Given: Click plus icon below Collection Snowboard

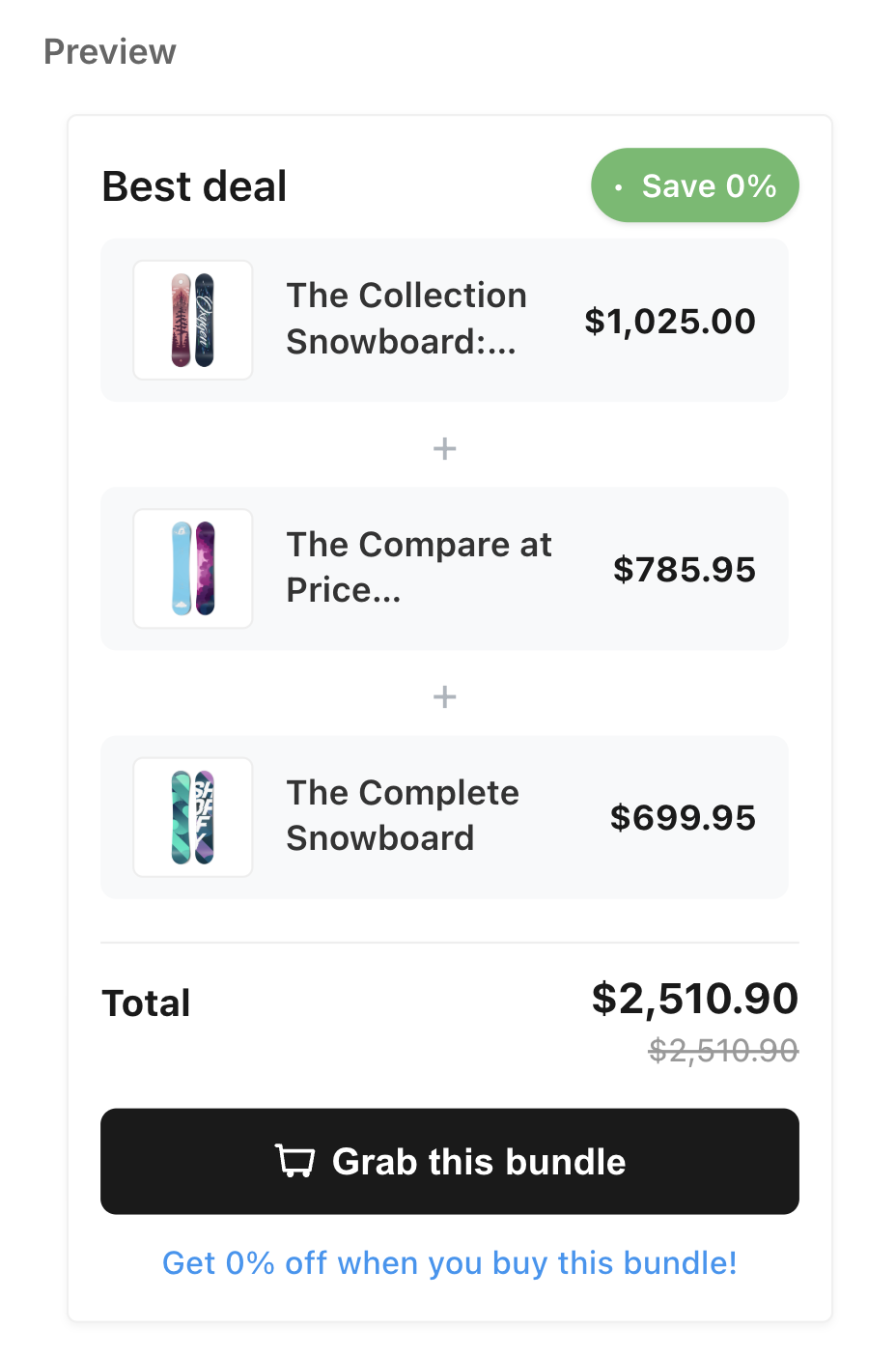Looking at the screenshot, I should tap(444, 448).
